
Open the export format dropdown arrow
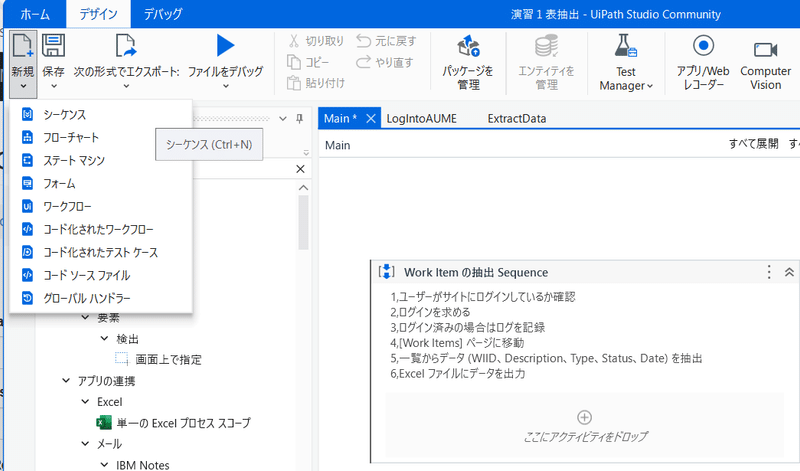click(126, 86)
